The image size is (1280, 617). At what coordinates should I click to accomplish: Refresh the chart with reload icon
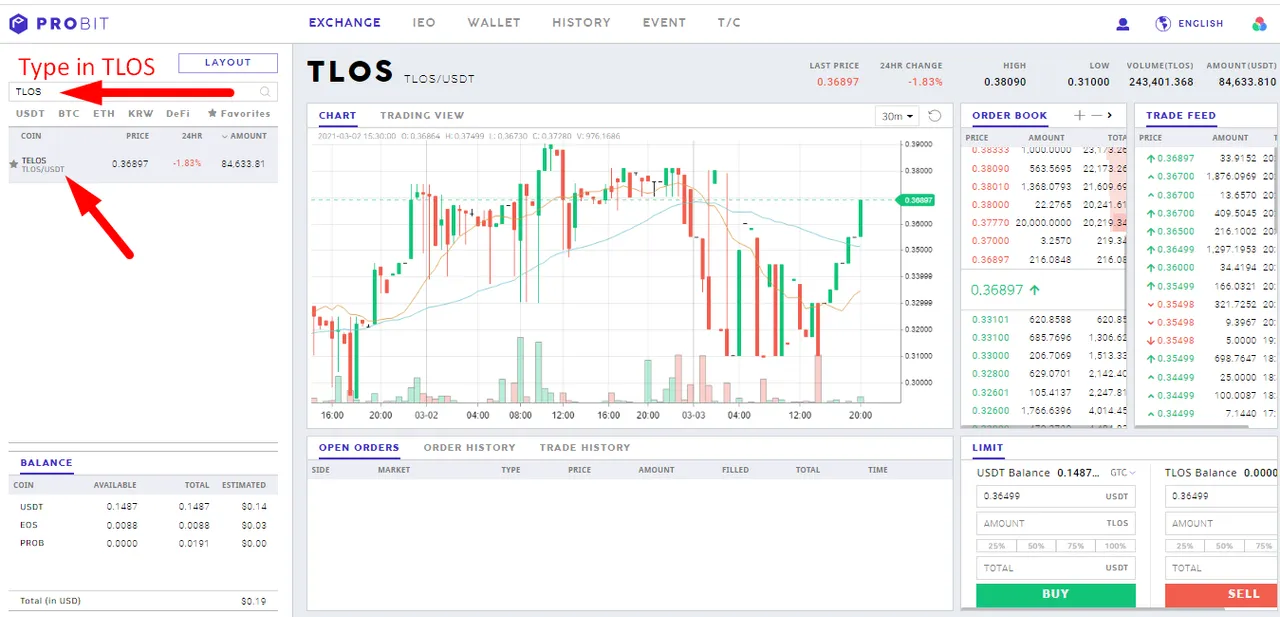pos(935,116)
